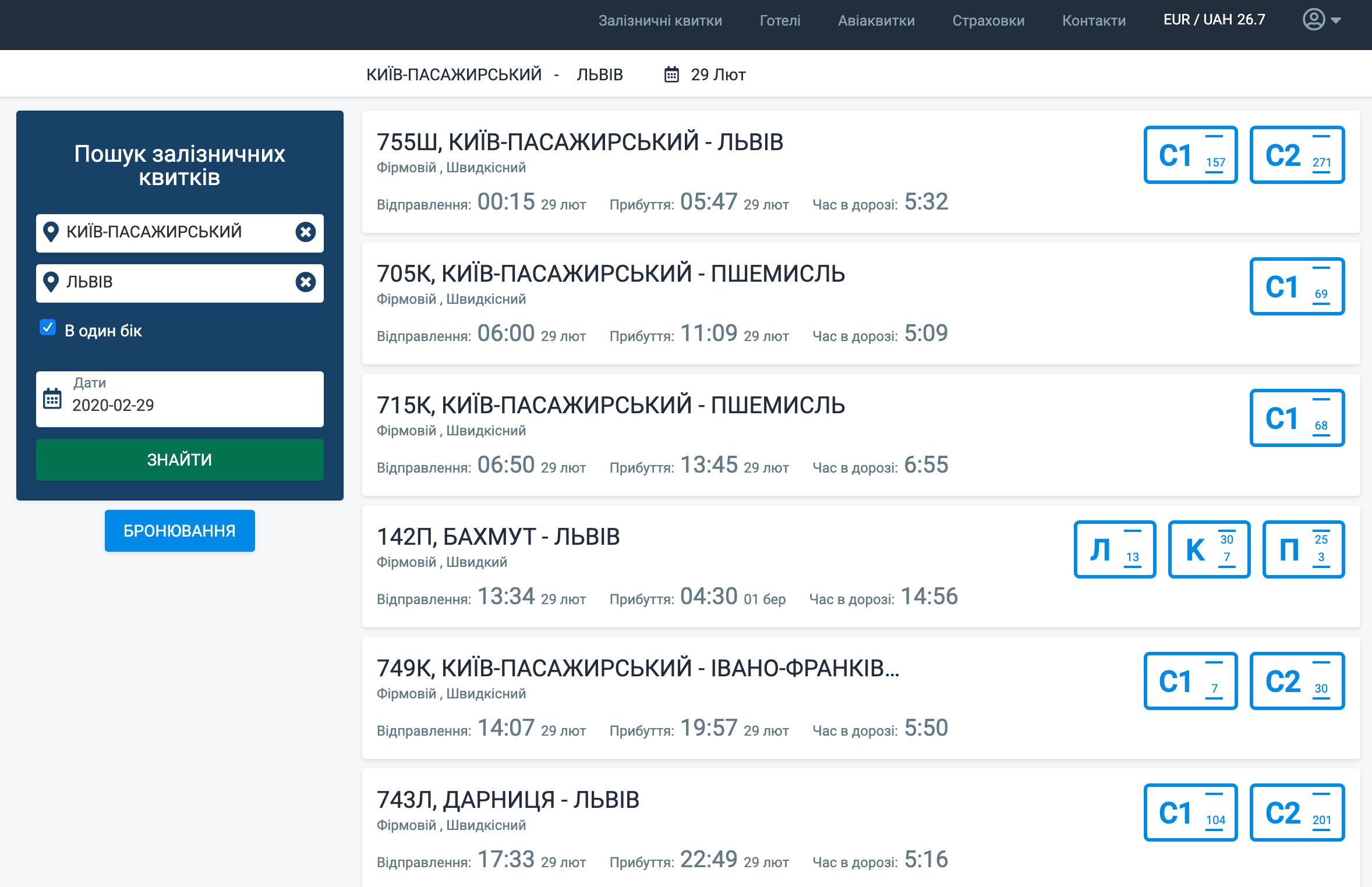The image size is (1372, 887).
Task: Click travel time 6:55 on train 715К
Action: click(x=926, y=465)
